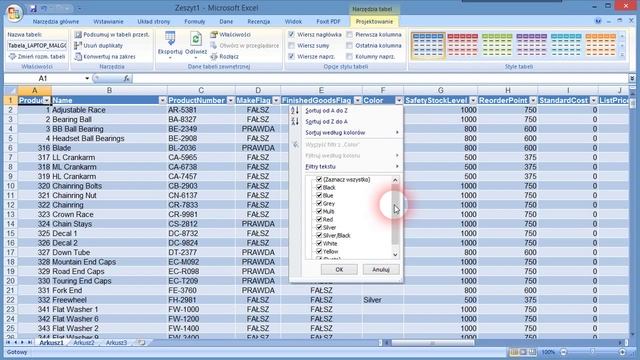Go to first sheet navigation arrow
The width and height of the screenshot is (640, 360).
point(9,343)
